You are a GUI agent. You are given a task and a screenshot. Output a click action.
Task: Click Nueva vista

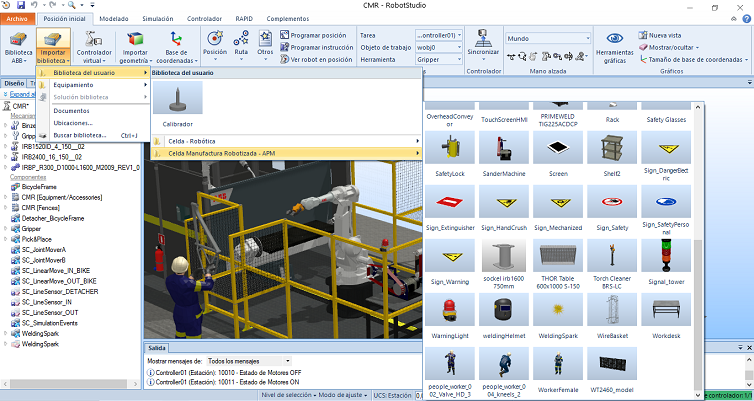click(660, 35)
